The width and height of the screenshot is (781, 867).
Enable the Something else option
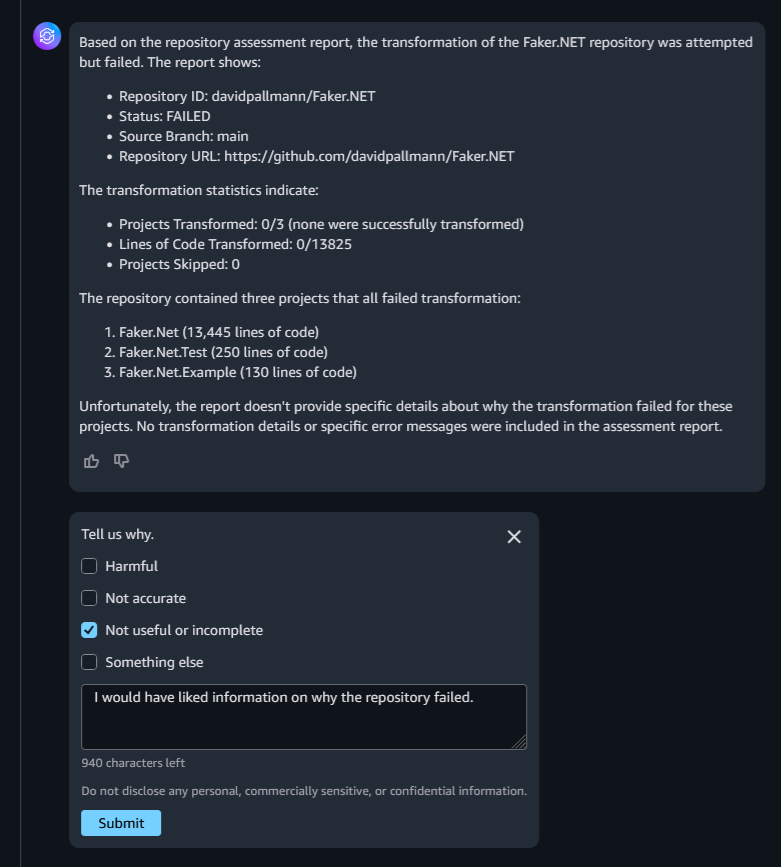coord(89,662)
